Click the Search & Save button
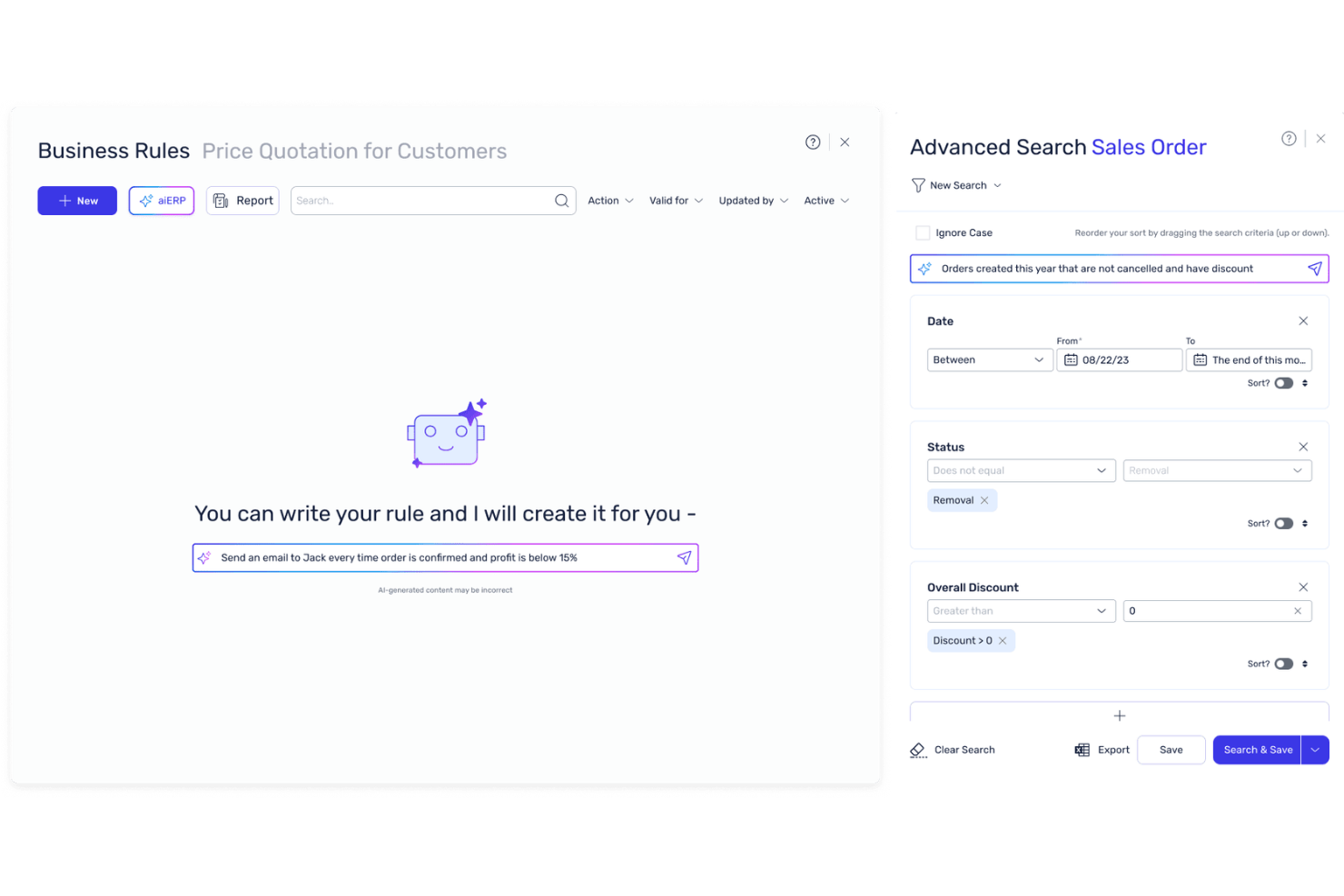 pyautogui.click(x=1257, y=749)
